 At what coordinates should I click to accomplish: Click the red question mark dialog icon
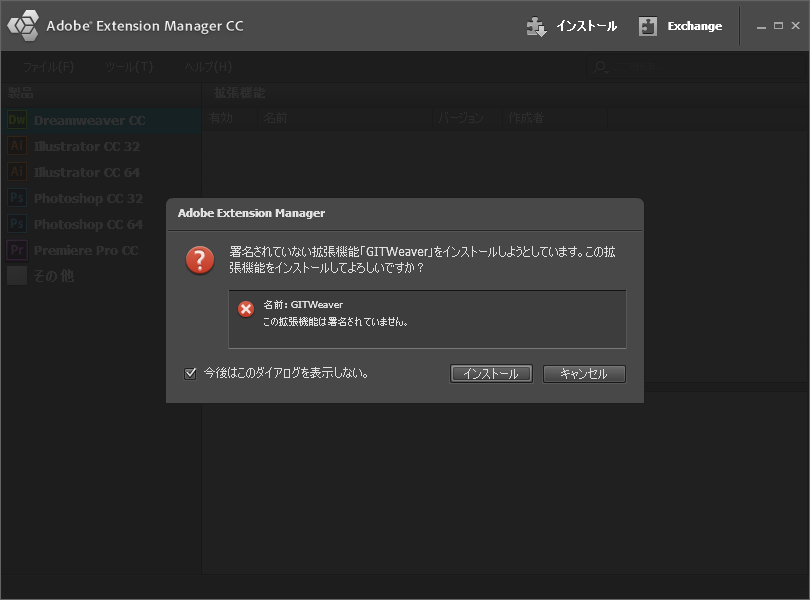(x=200, y=261)
